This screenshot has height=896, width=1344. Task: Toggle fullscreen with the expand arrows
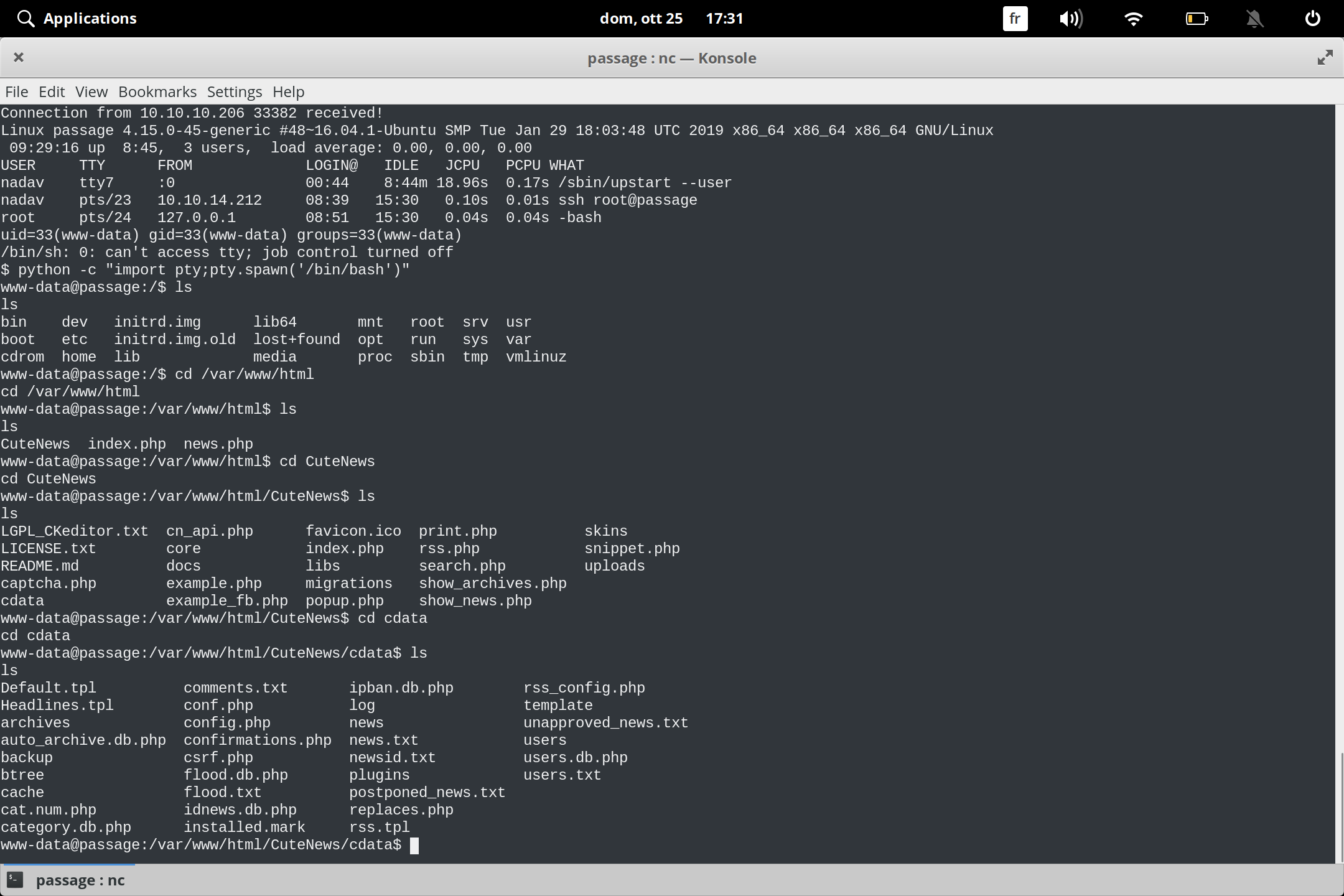point(1325,57)
